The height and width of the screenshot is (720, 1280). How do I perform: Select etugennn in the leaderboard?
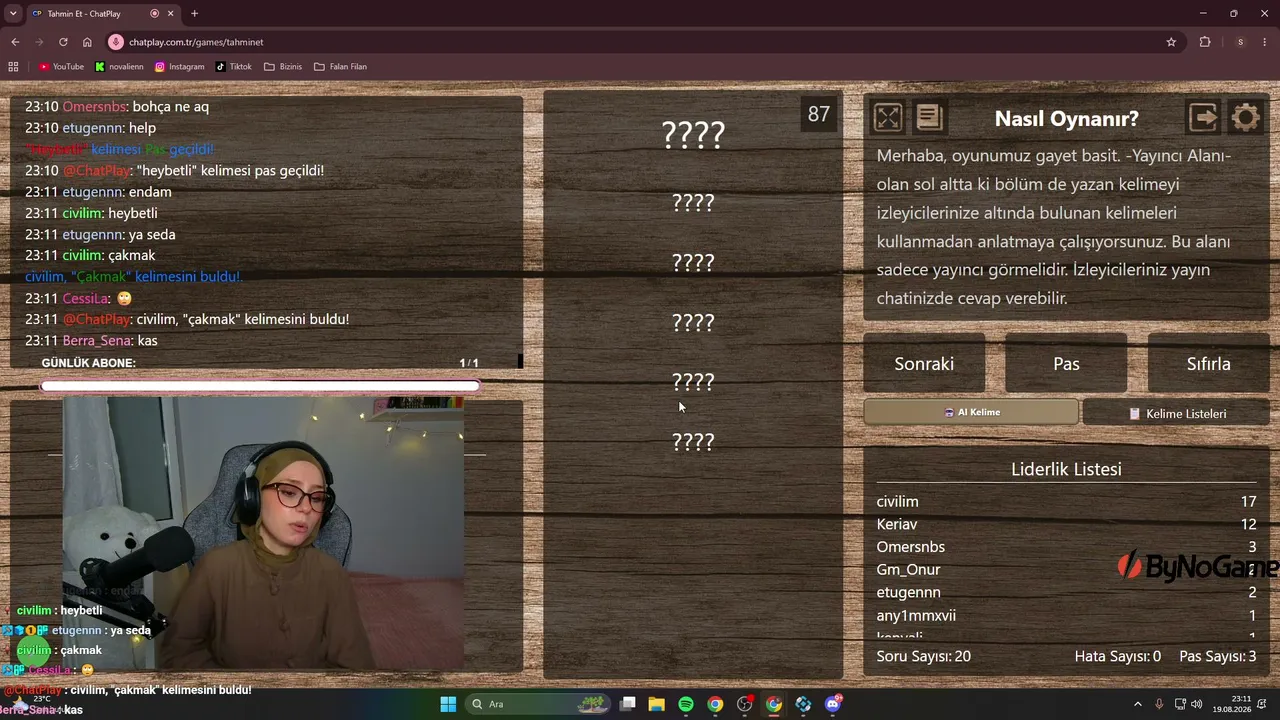(1066, 593)
